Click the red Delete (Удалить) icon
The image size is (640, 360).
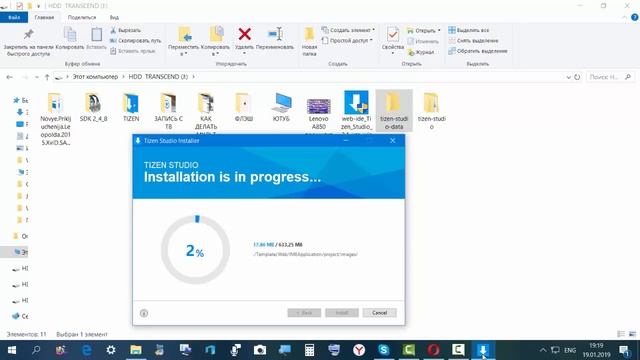244,34
